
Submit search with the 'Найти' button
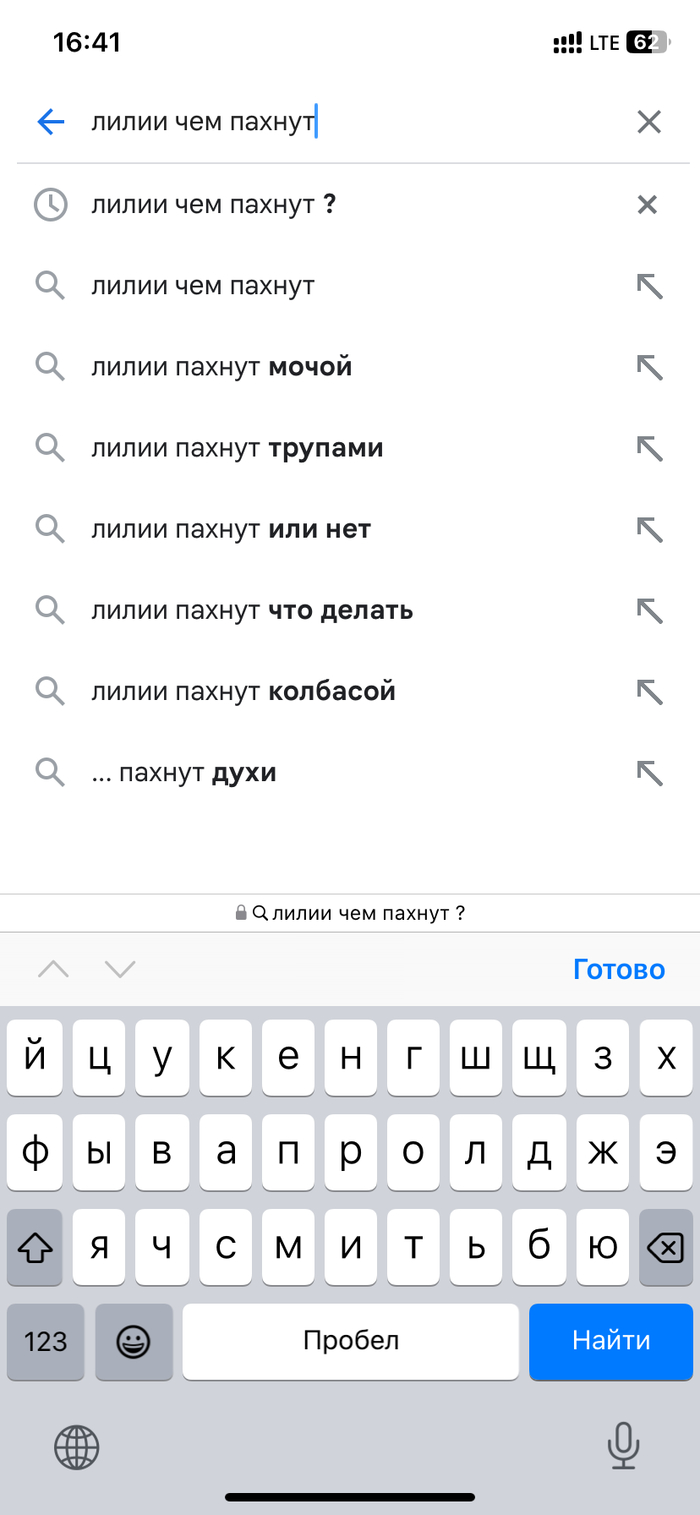click(611, 1341)
